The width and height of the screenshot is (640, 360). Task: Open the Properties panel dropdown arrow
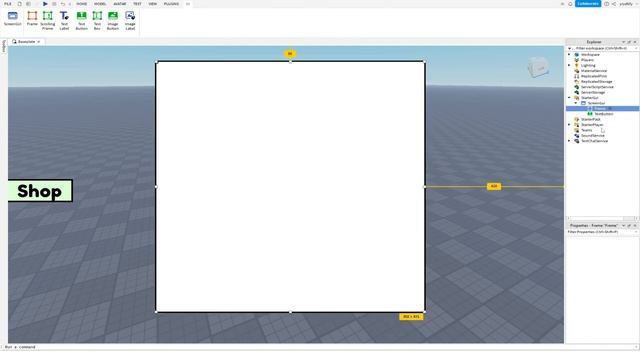coord(623,226)
